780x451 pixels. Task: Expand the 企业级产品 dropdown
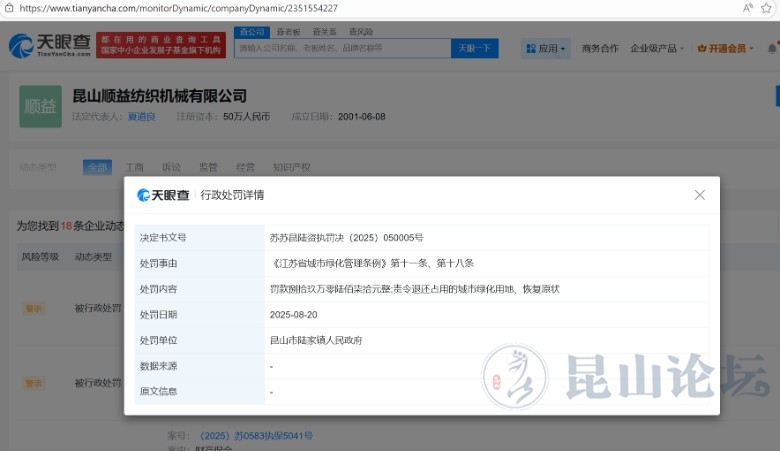tap(657, 48)
